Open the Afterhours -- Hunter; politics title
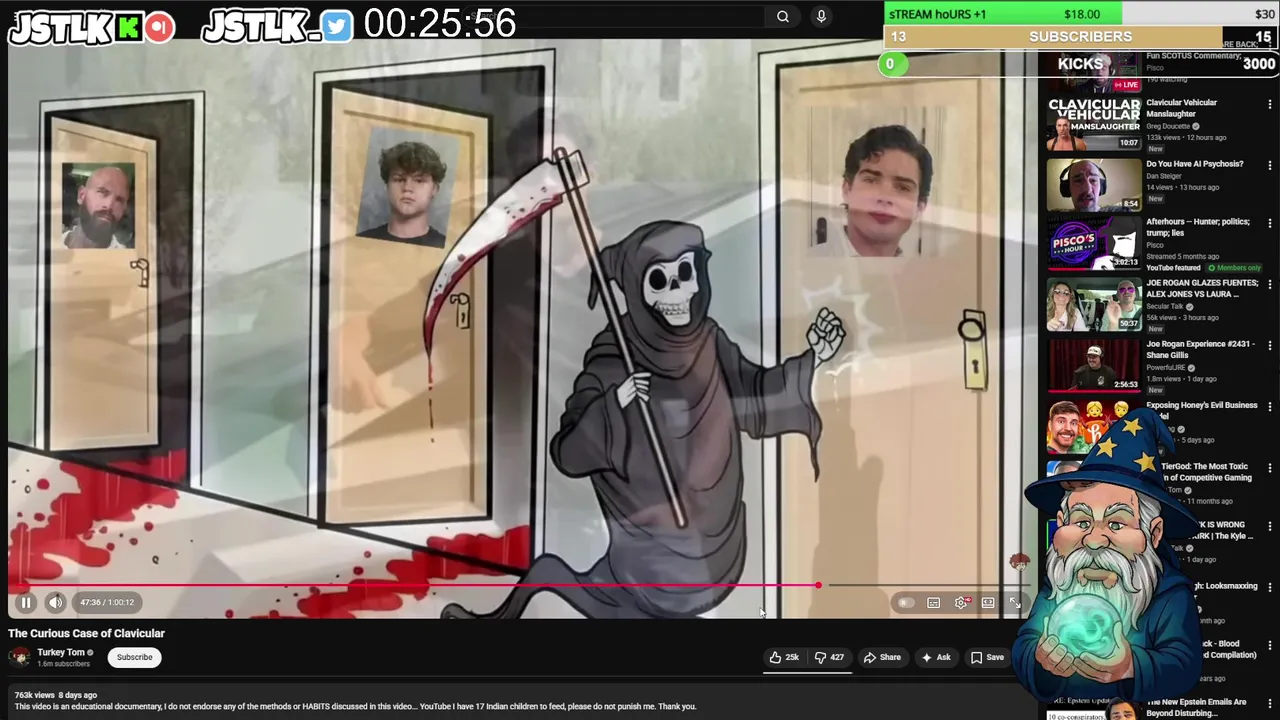This screenshot has height=720, width=1280. click(x=1198, y=227)
